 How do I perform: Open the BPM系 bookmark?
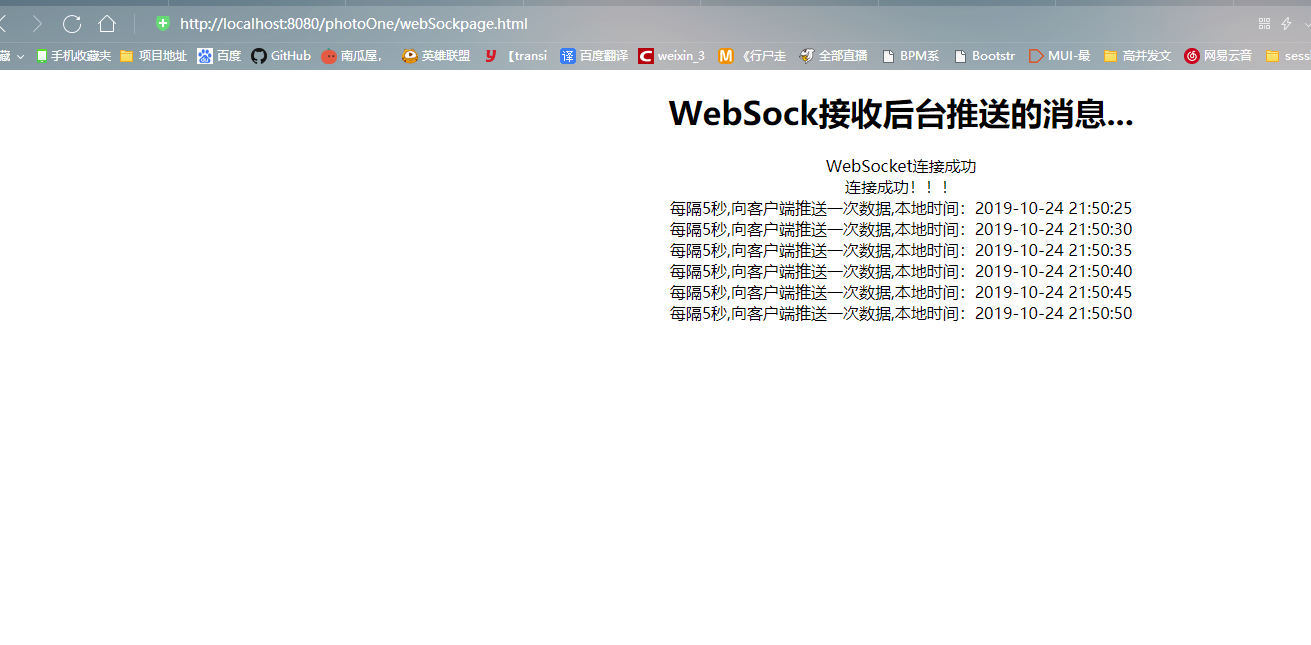(x=910, y=56)
